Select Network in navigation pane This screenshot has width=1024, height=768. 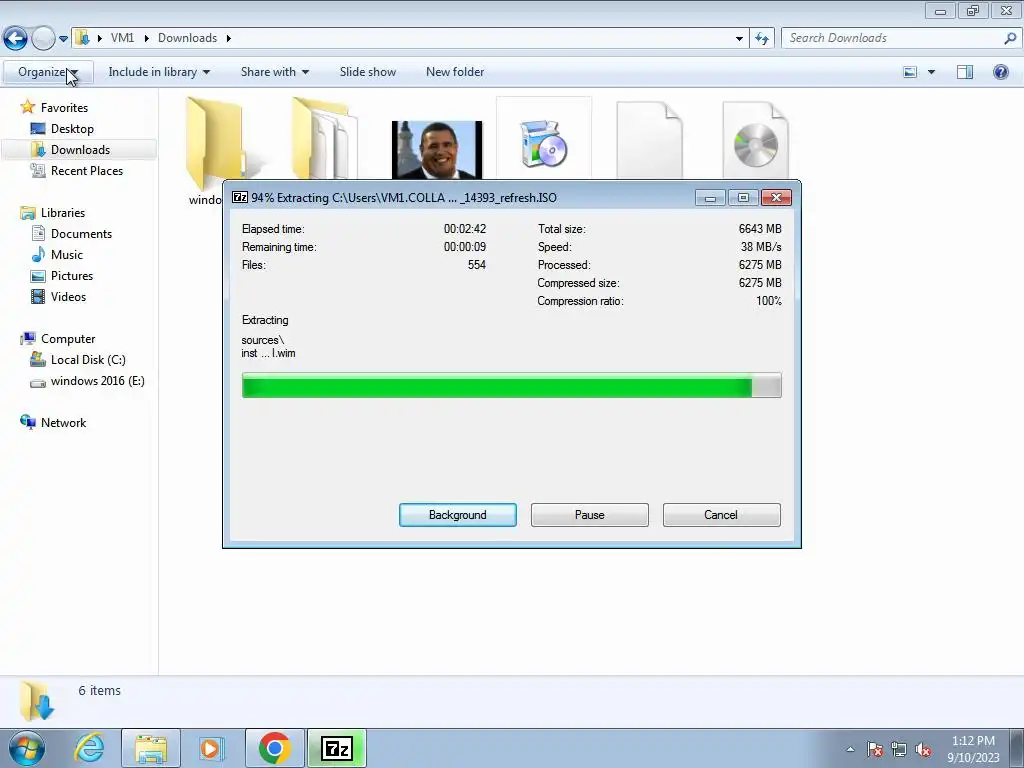pyautogui.click(x=63, y=423)
